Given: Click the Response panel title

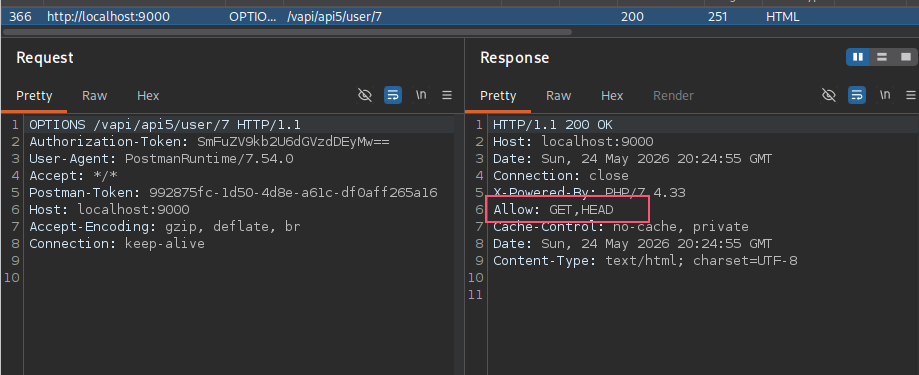Looking at the screenshot, I should click(x=515, y=57).
